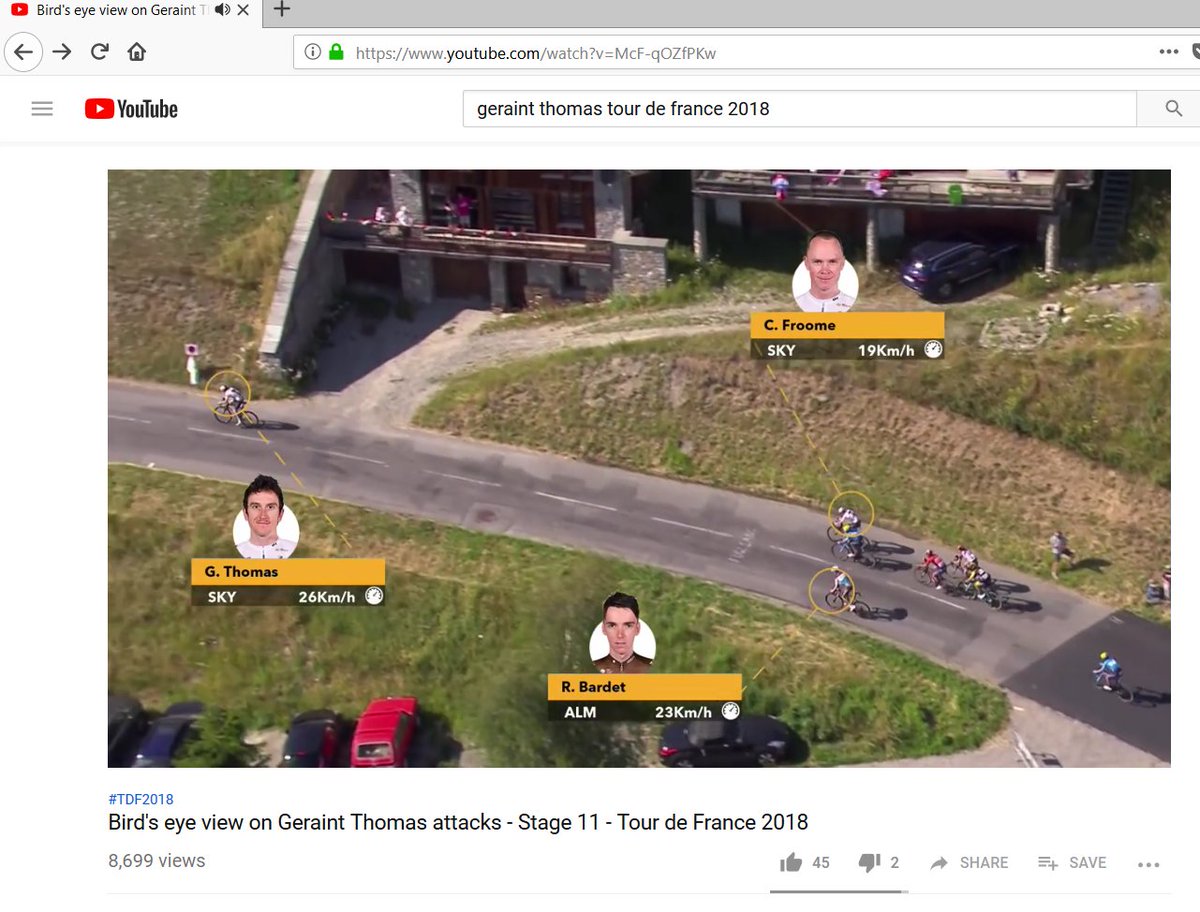Click the video title text
This screenshot has height=912, width=1200.
[458, 823]
